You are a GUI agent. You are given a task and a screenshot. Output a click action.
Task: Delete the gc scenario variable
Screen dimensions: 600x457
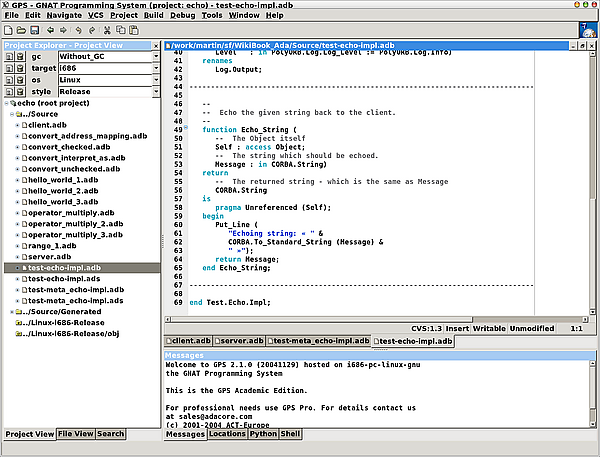point(20,57)
